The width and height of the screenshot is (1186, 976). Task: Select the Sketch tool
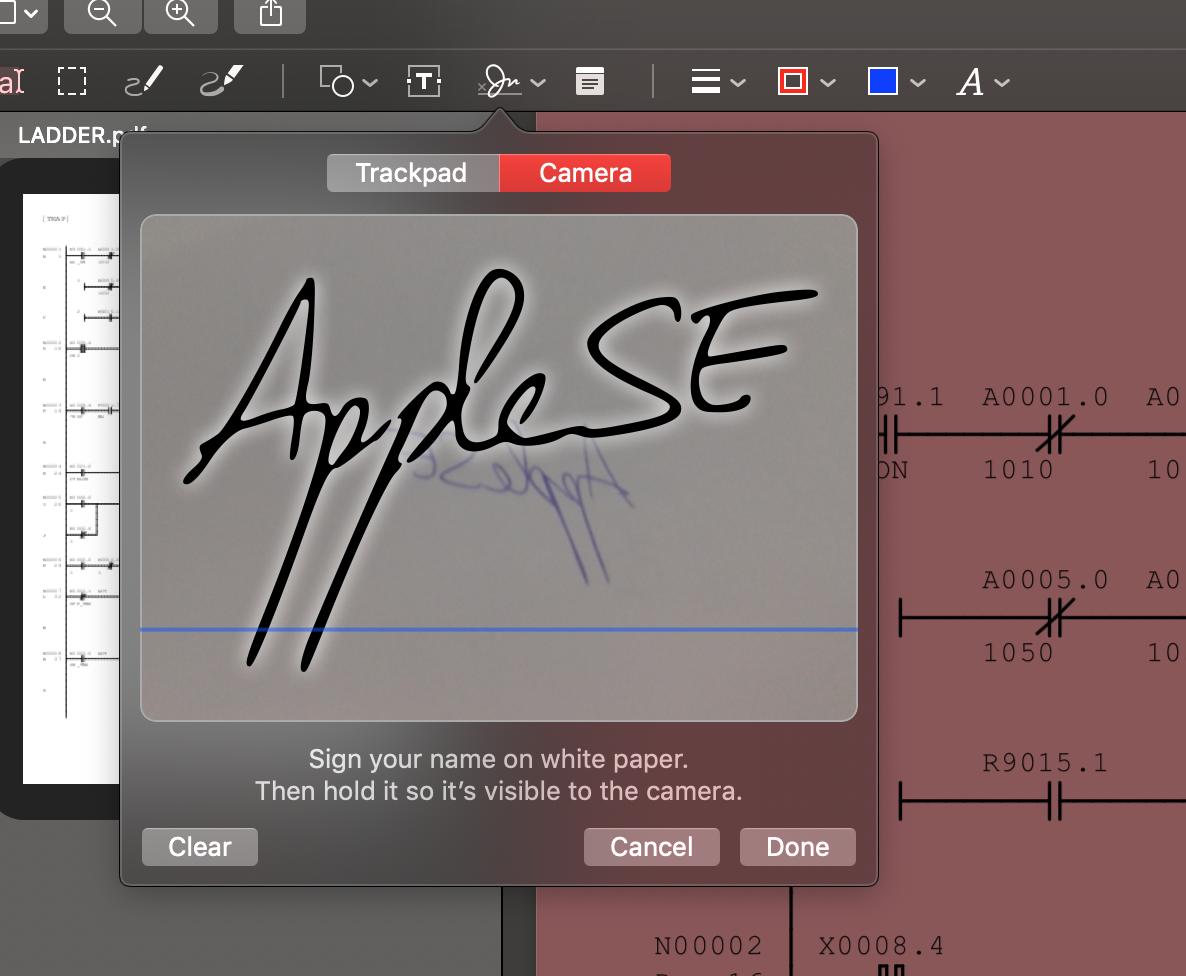[x=142, y=81]
